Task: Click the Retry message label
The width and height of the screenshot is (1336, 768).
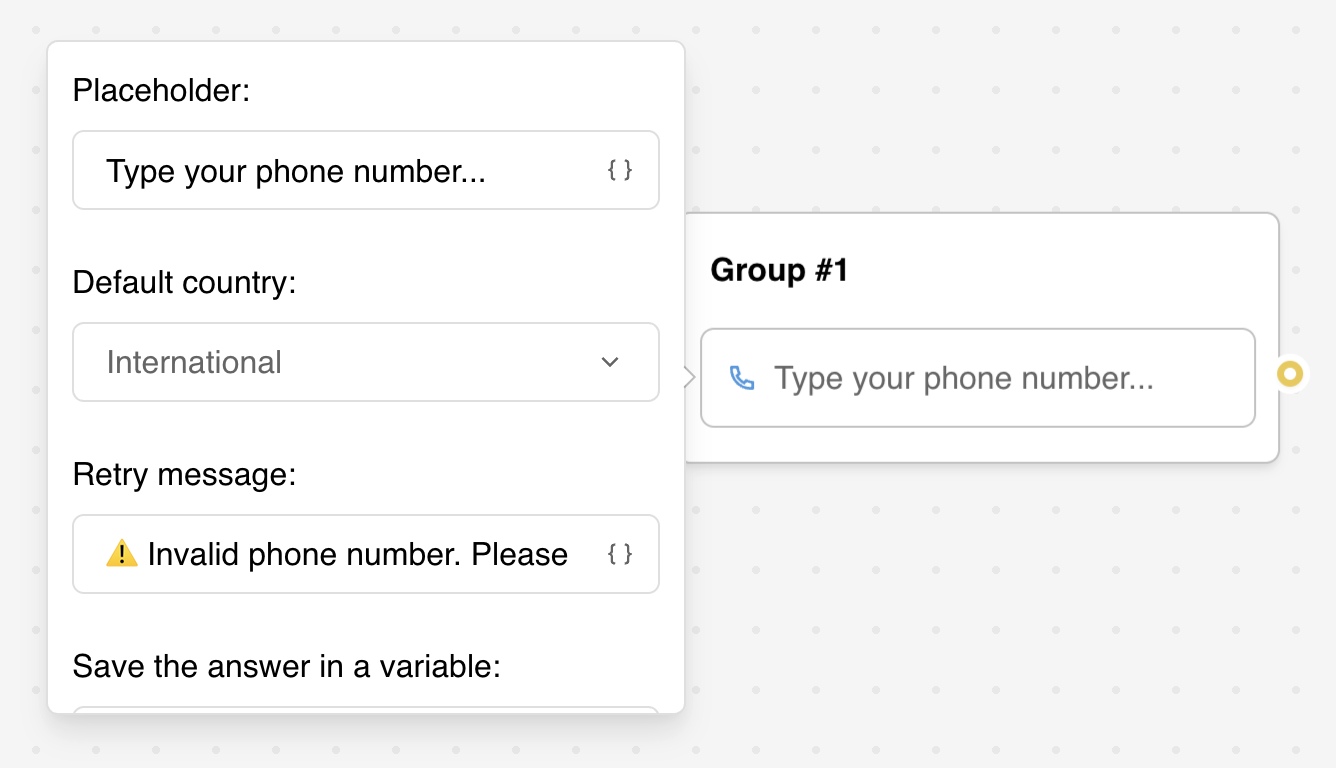Action: tap(185, 474)
